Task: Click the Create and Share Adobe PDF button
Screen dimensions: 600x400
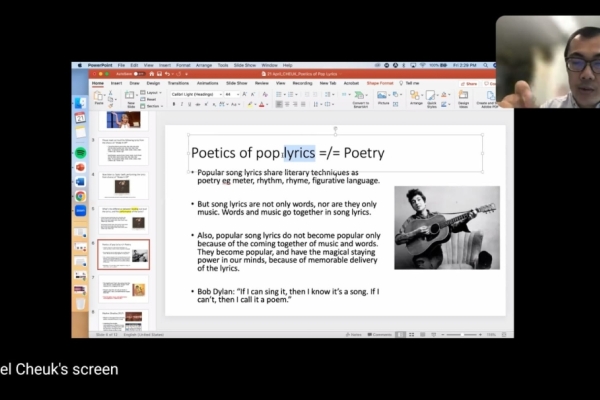Action: click(488, 99)
